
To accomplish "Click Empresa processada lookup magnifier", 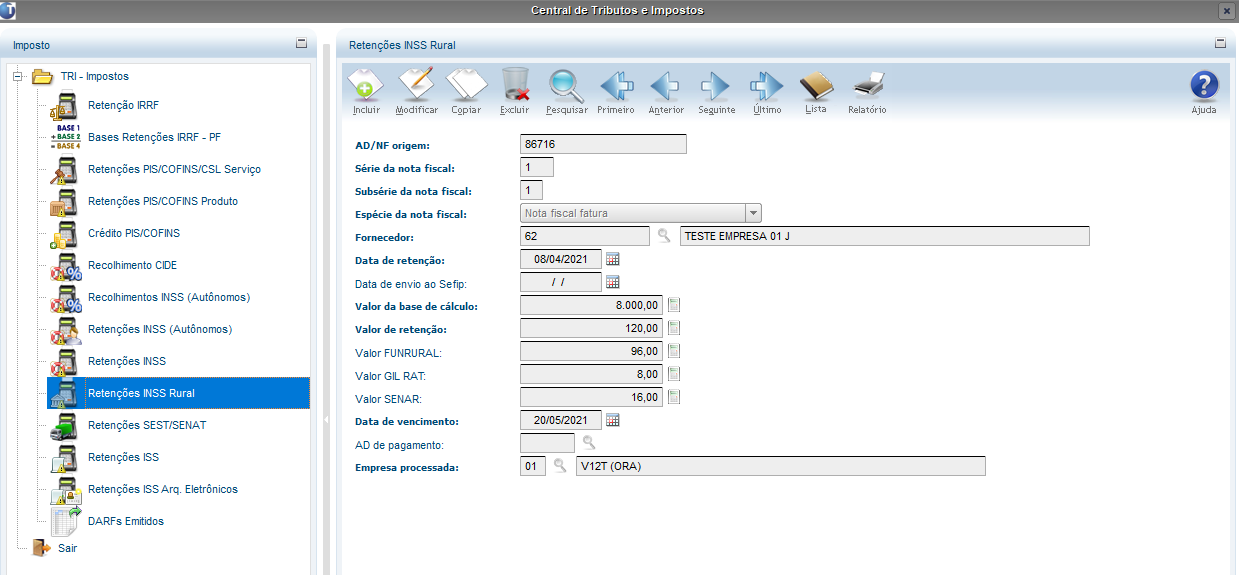I will pyautogui.click(x=560, y=466).
